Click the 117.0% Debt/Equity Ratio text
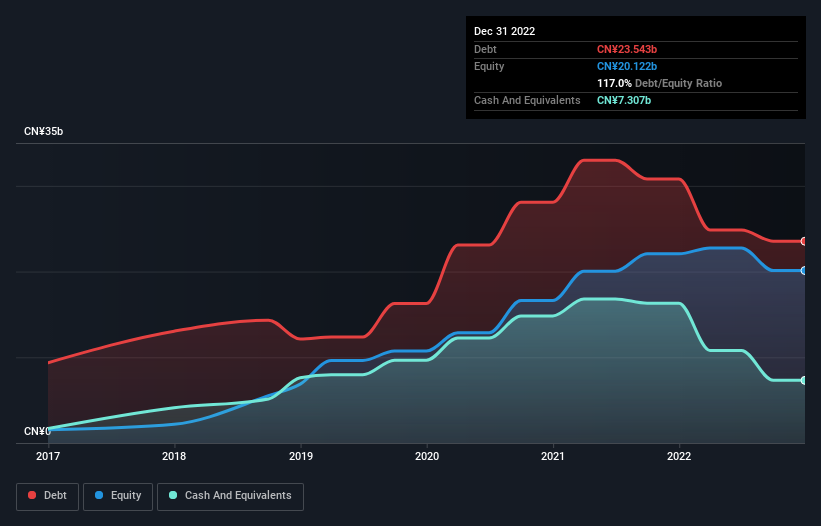Image resolution: width=821 pixels, height=526 pixels. point(659,83)
